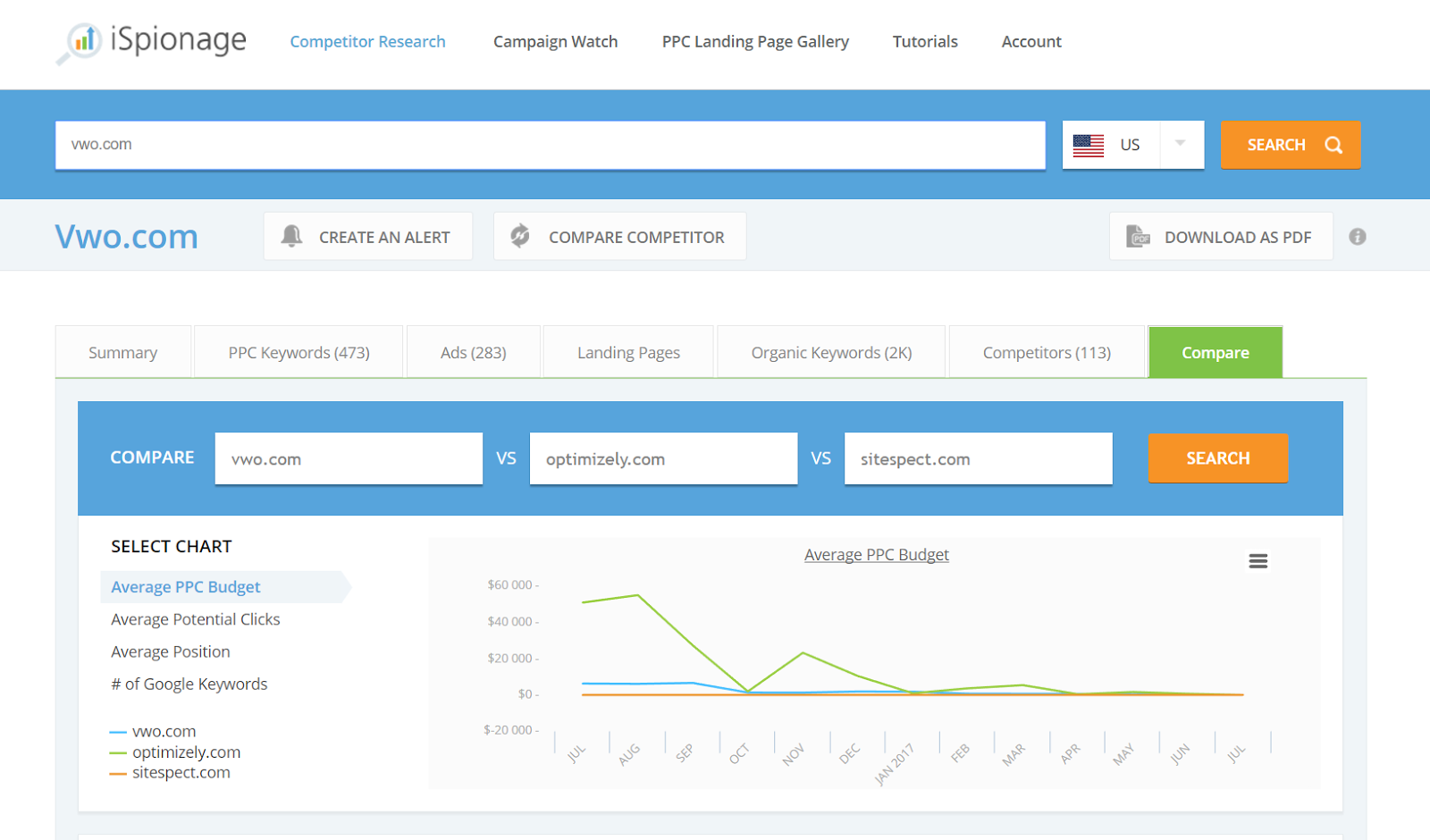Open Competitors (113) tab
The width and height of the screenshot is (1430, 840).
[1047, 352]
